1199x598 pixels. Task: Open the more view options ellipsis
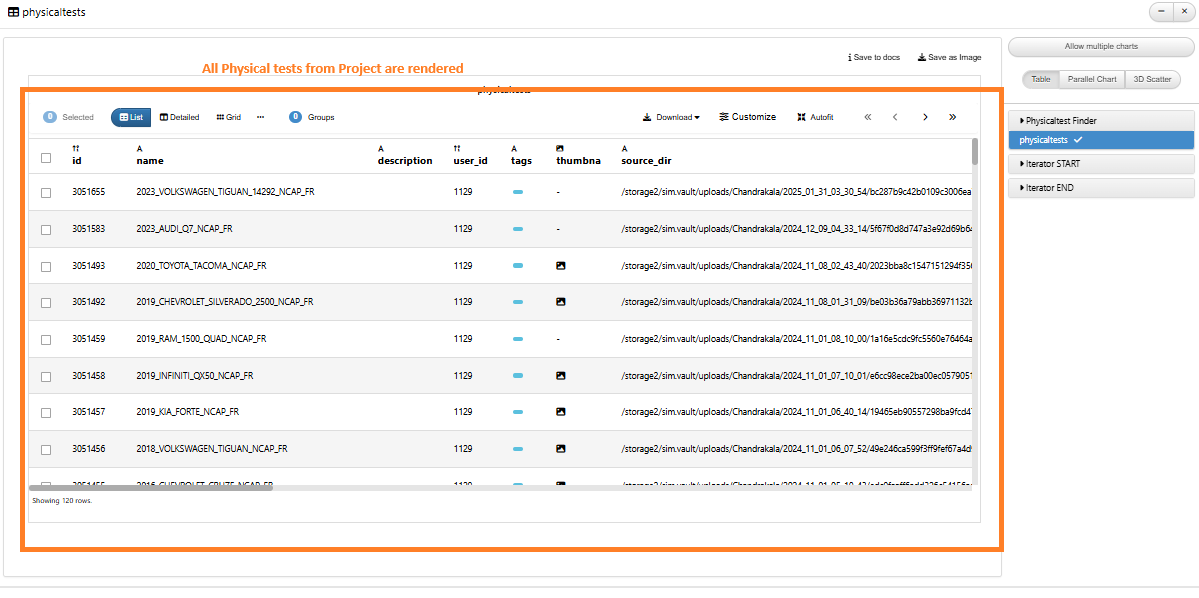pos(260,117)
